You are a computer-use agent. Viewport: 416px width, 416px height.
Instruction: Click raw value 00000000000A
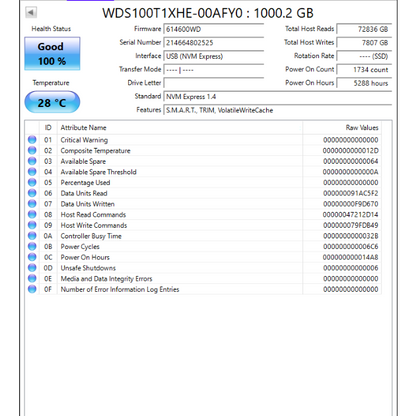(350, 172)
